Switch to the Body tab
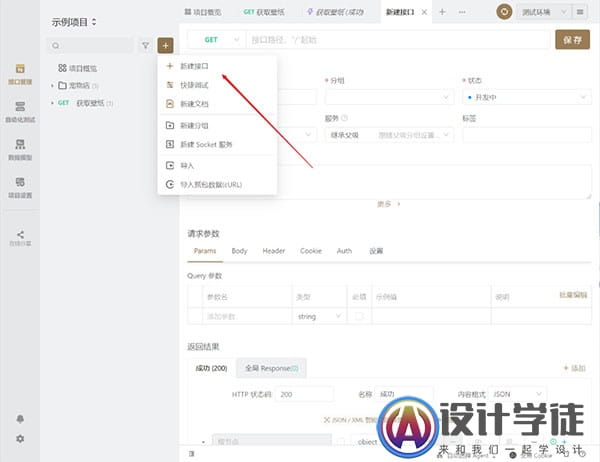 tap(239, 251)
